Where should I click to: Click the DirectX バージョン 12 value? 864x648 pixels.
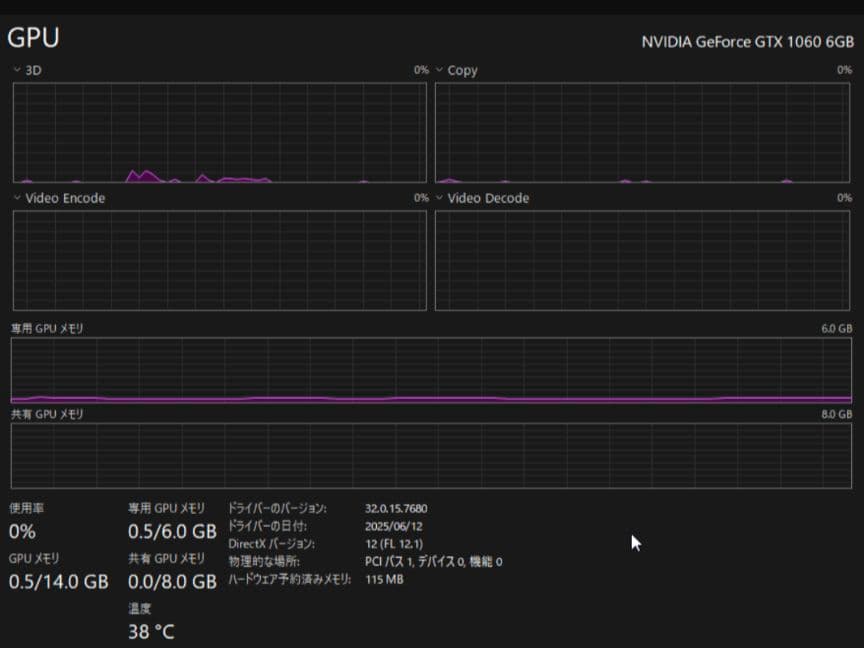[x=393, y=543]
